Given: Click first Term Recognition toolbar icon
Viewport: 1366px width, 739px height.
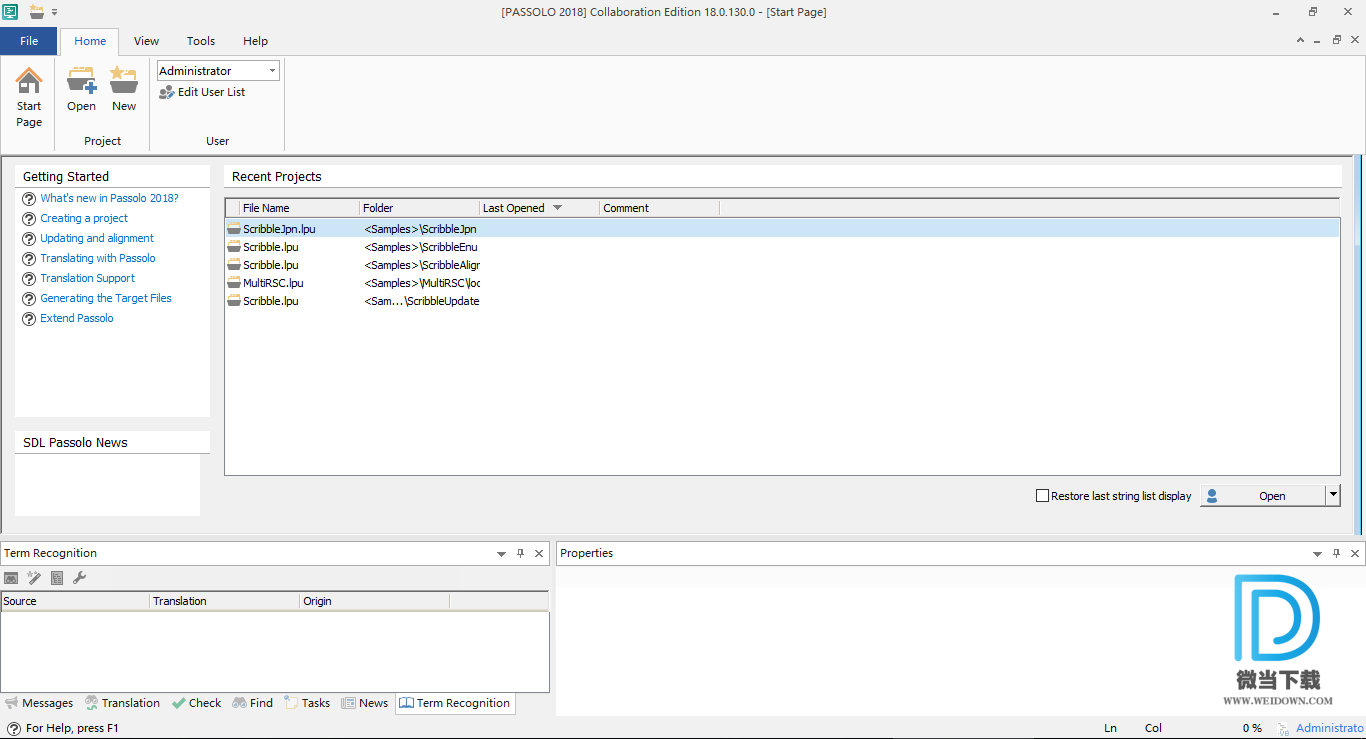Looking at the screenshot, I should click(11, 577).
